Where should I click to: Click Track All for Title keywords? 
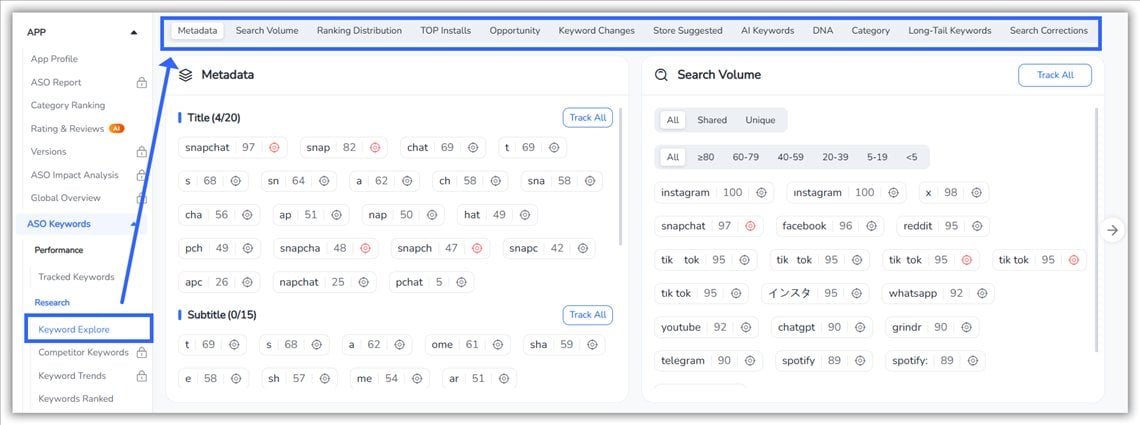(587, 117)
